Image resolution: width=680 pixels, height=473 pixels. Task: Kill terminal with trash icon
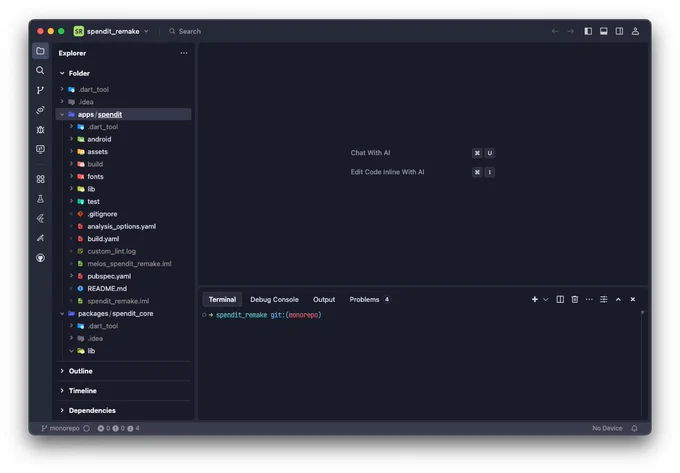pyautogui.click(x=575, y=300)
